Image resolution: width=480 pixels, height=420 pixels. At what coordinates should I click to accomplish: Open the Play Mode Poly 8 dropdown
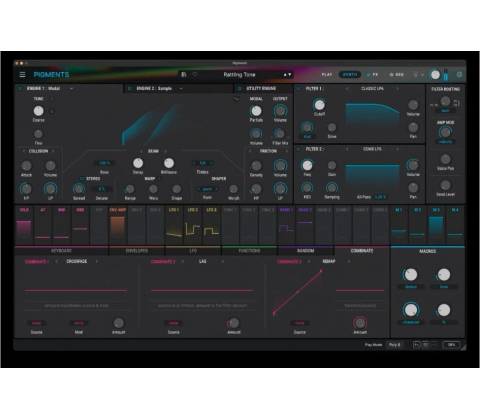click(x=395, y=345)
